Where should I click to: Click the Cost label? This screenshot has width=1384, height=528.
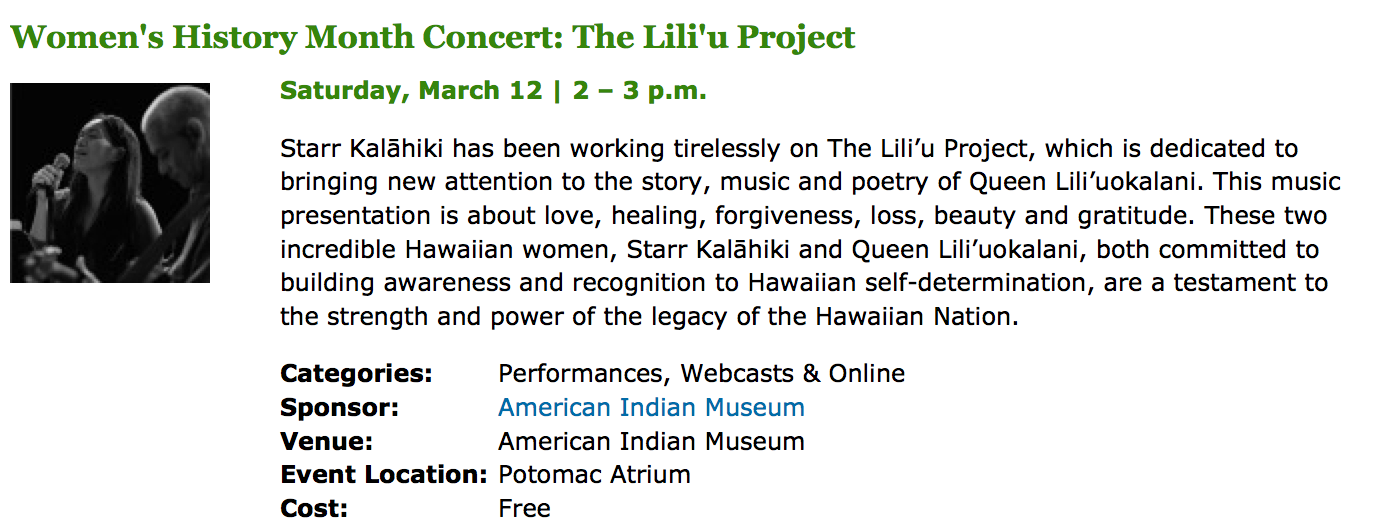click(x=314, y=508)
